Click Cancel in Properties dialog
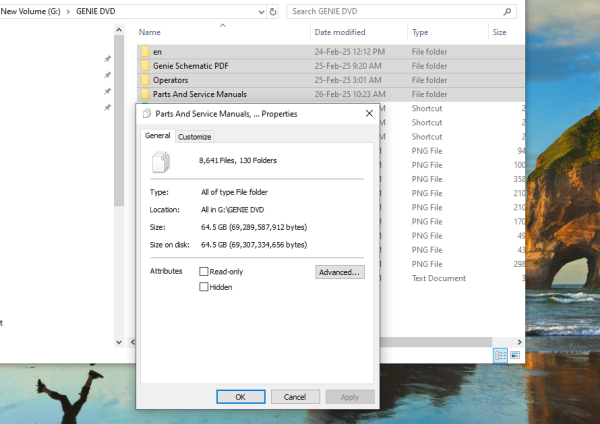The height and width of the screenshot is (424, 600). [x=295, y=397]
